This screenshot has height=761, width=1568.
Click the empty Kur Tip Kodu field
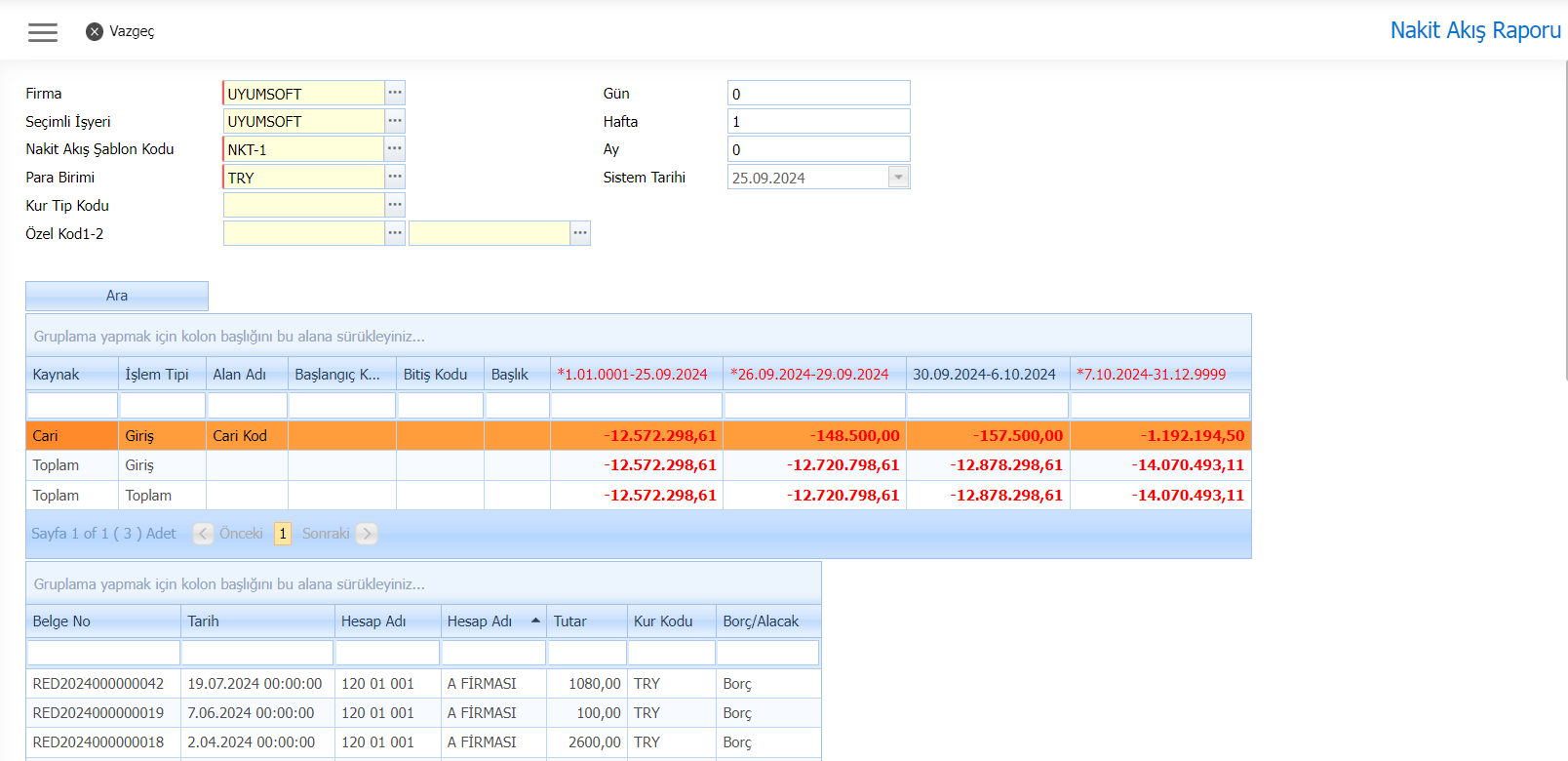point(304,205)
